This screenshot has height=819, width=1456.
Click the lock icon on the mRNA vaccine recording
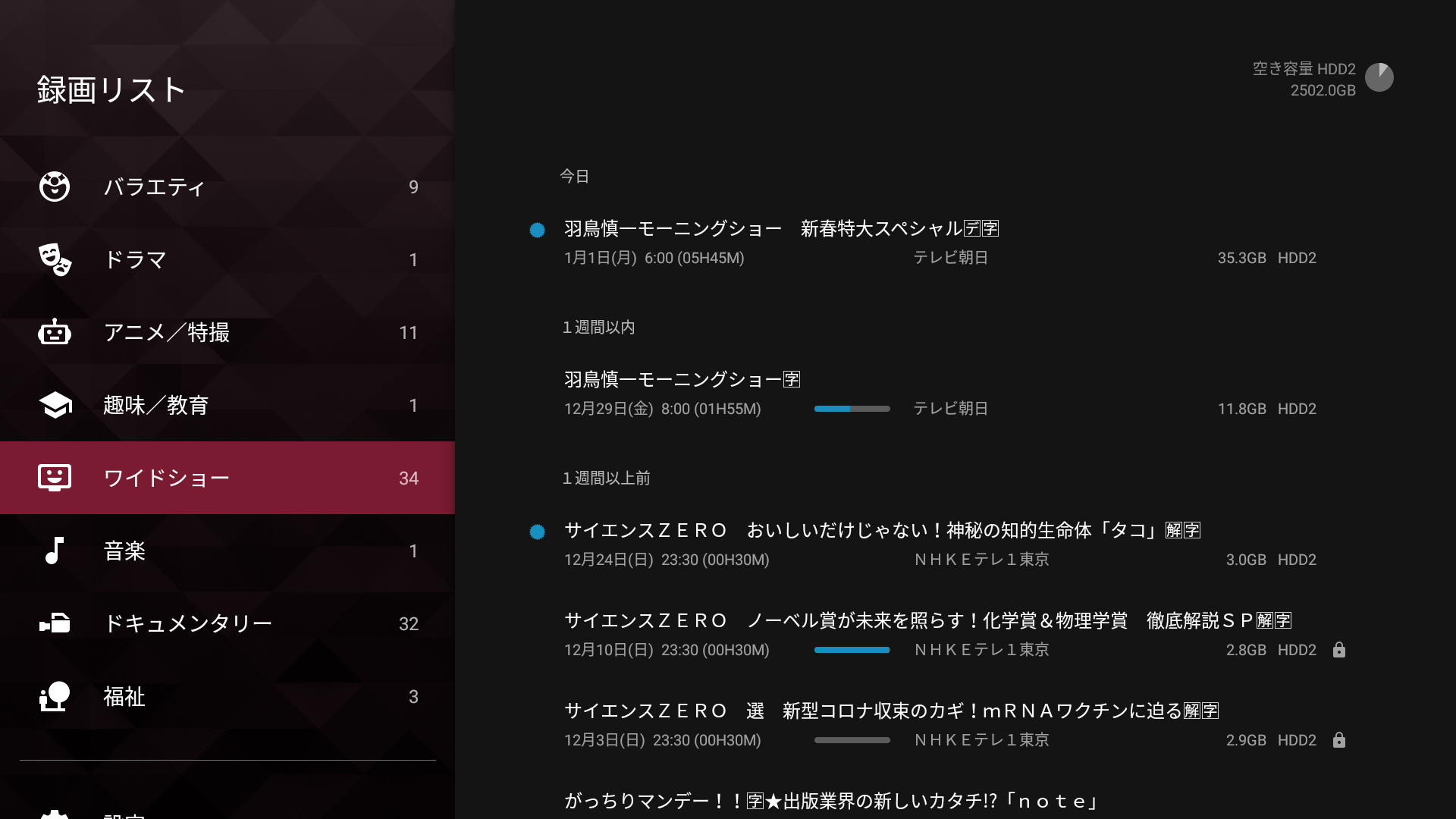pyautogui.click(x=1338, y=740)
